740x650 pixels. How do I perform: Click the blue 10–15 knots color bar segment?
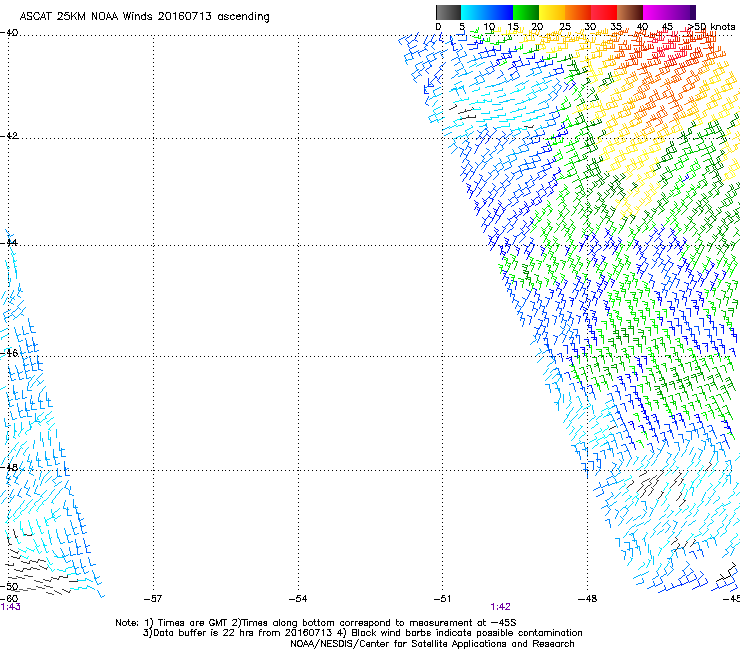coord(500,12)
